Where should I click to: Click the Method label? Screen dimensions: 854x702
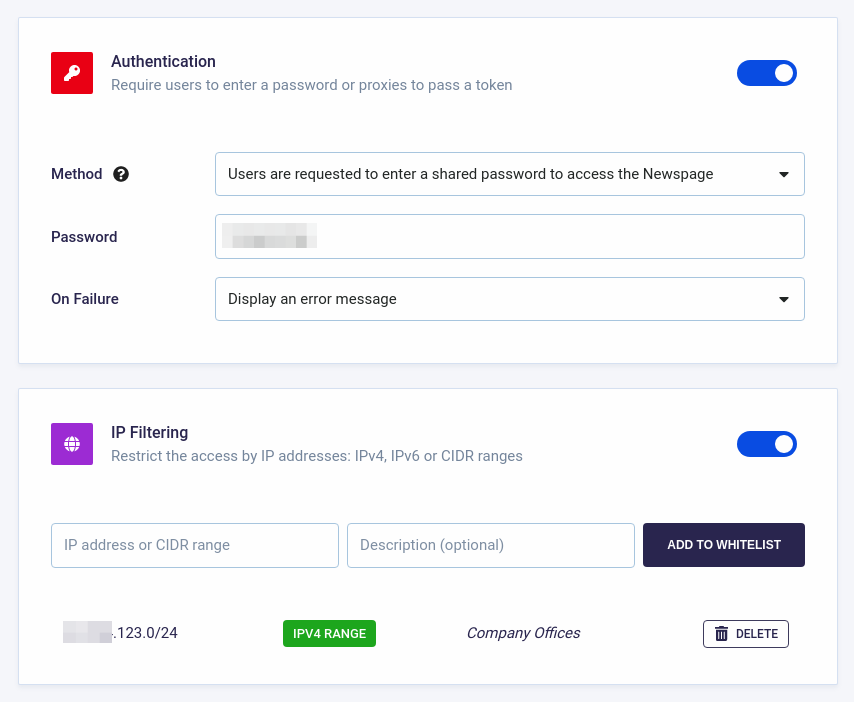77,174
